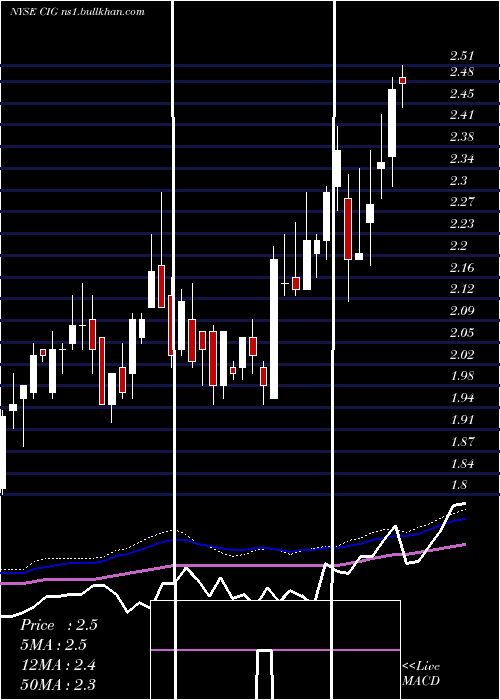Click the 2.05 price axis label

[462, 333]
